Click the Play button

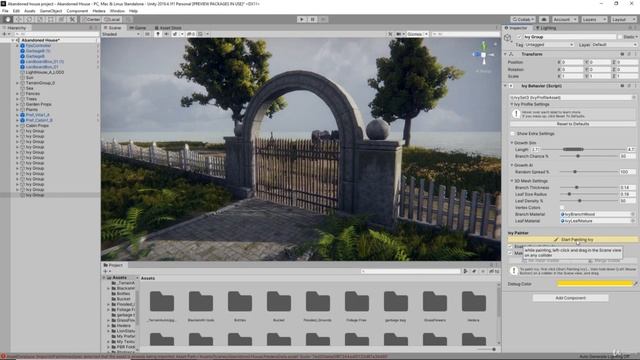coord(302,19)
